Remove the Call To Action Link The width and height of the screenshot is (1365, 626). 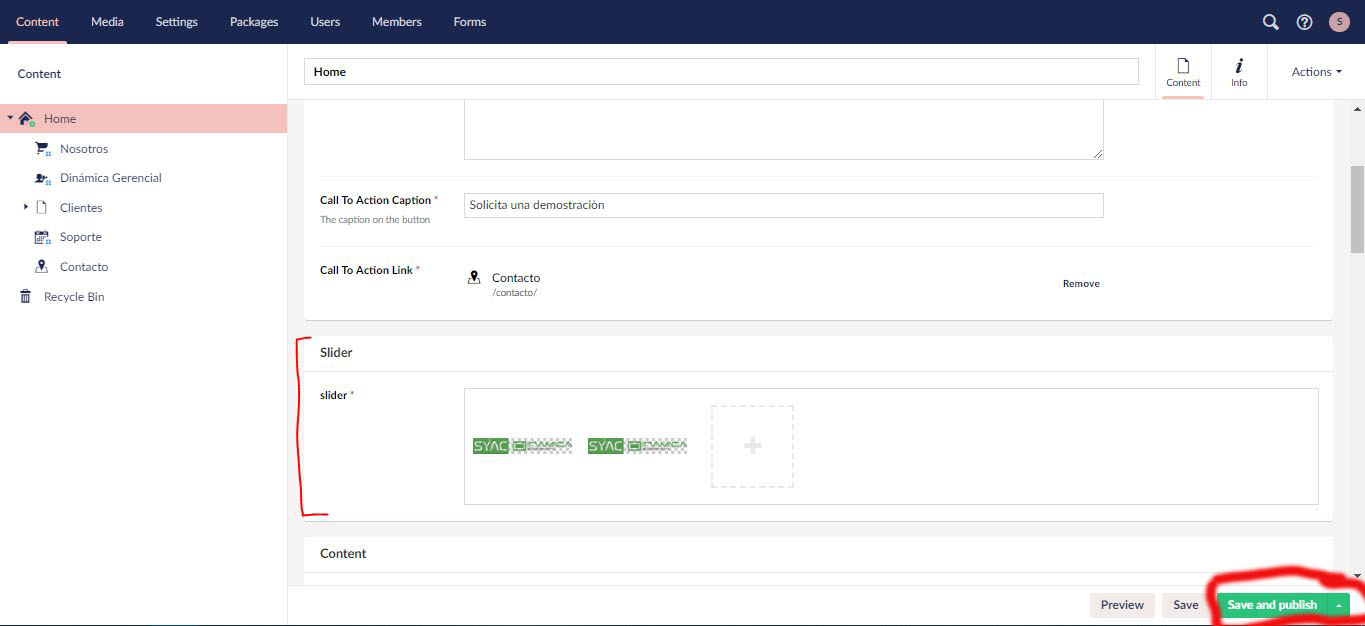click(x=1081, y=284)
